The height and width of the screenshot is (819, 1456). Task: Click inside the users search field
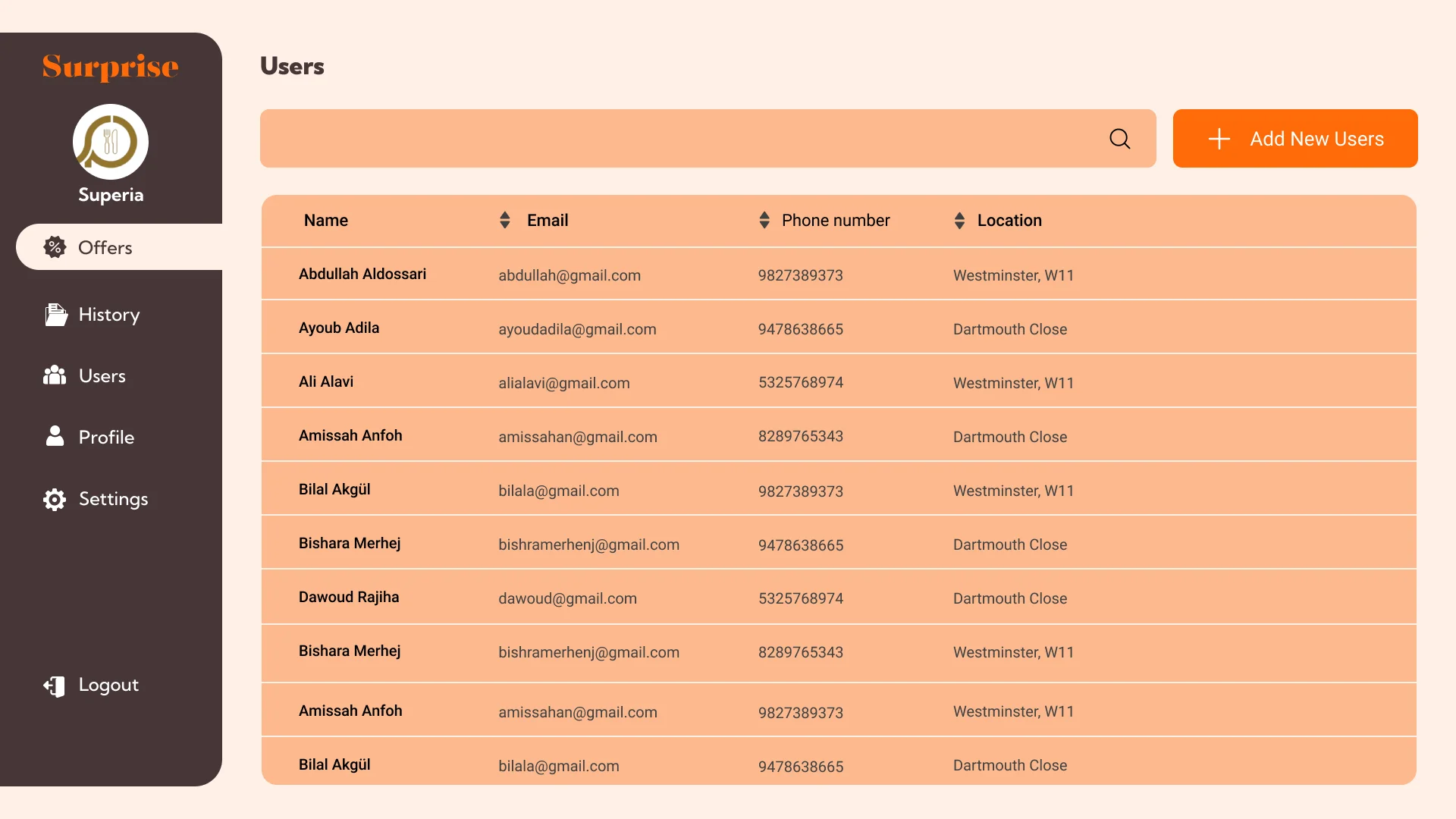coord(682,139)
